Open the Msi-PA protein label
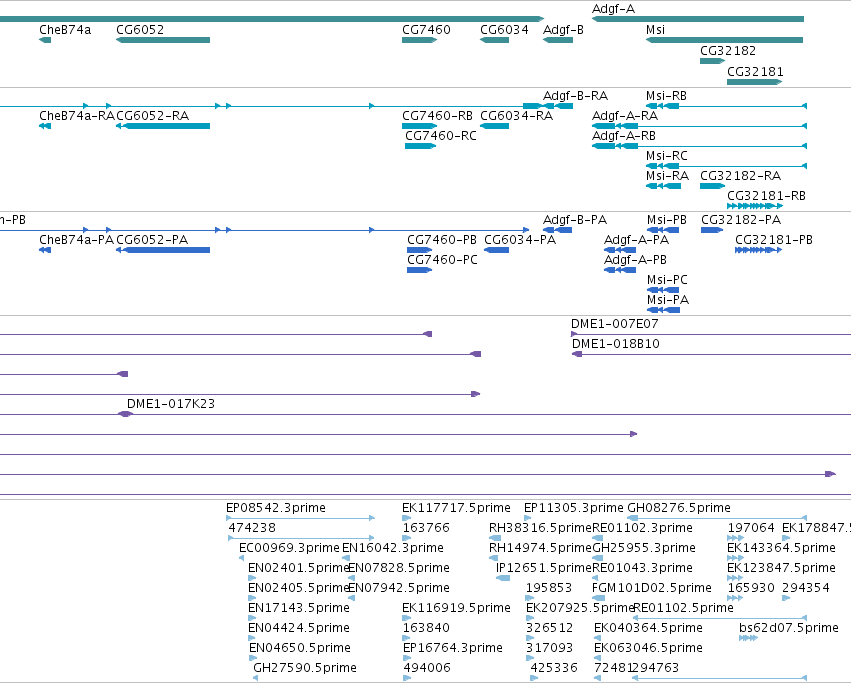This screenshot has width=851, height=683. click(x=668, y=300)
